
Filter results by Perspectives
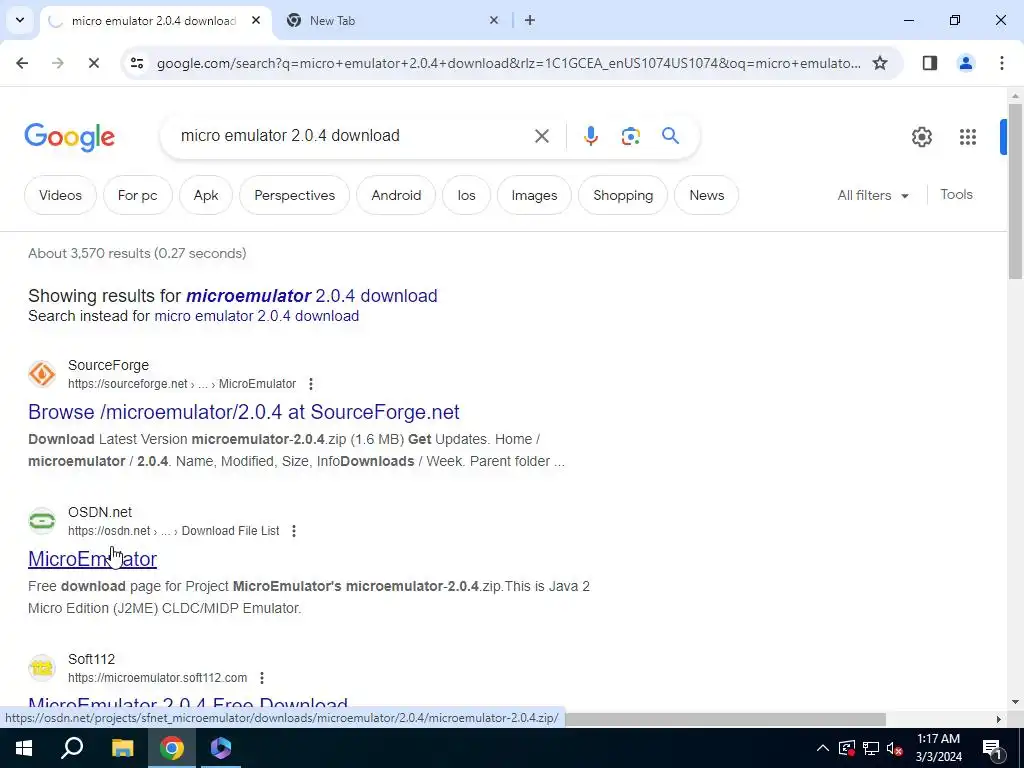pos(295,195)
